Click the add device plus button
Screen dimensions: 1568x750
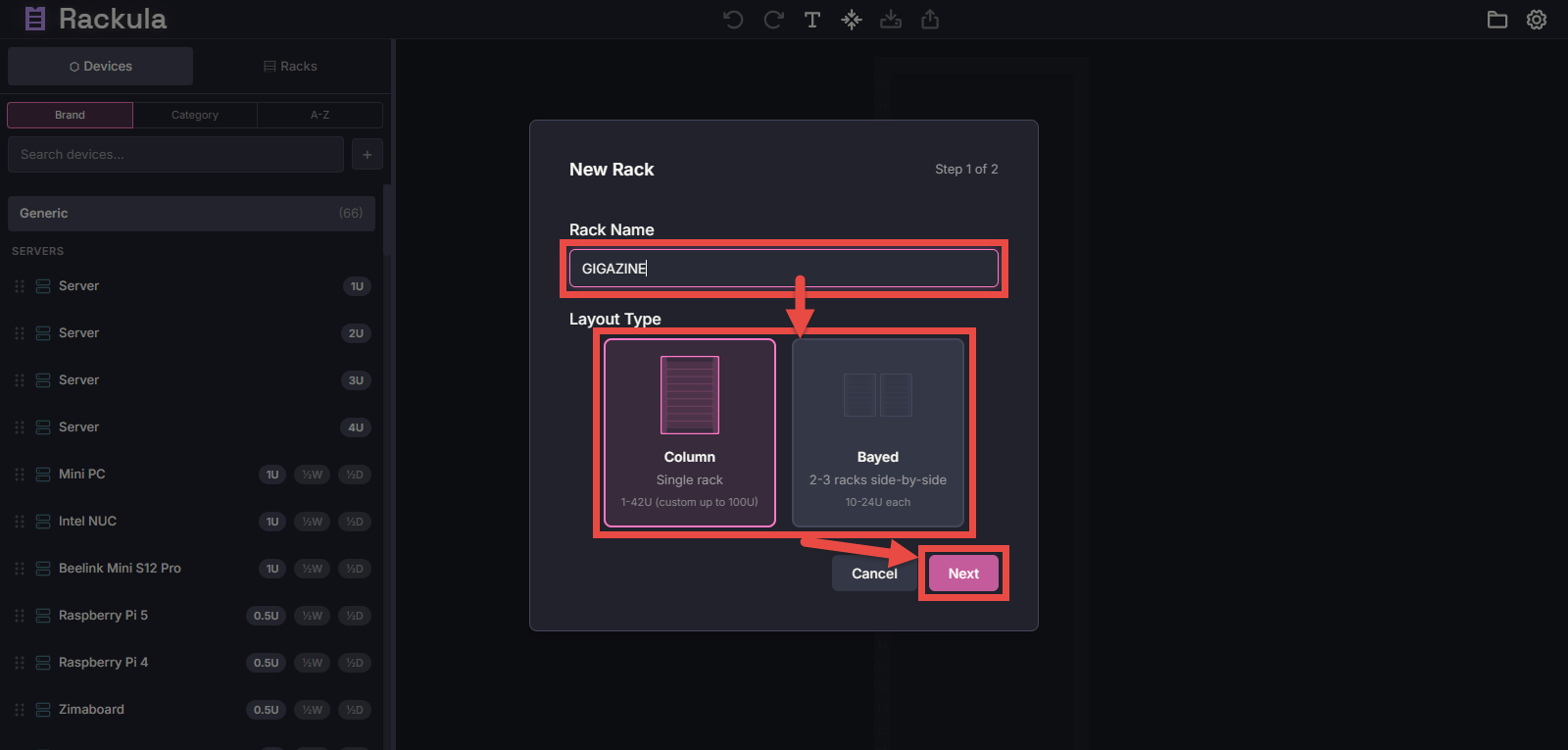click(x=367, y=154)
